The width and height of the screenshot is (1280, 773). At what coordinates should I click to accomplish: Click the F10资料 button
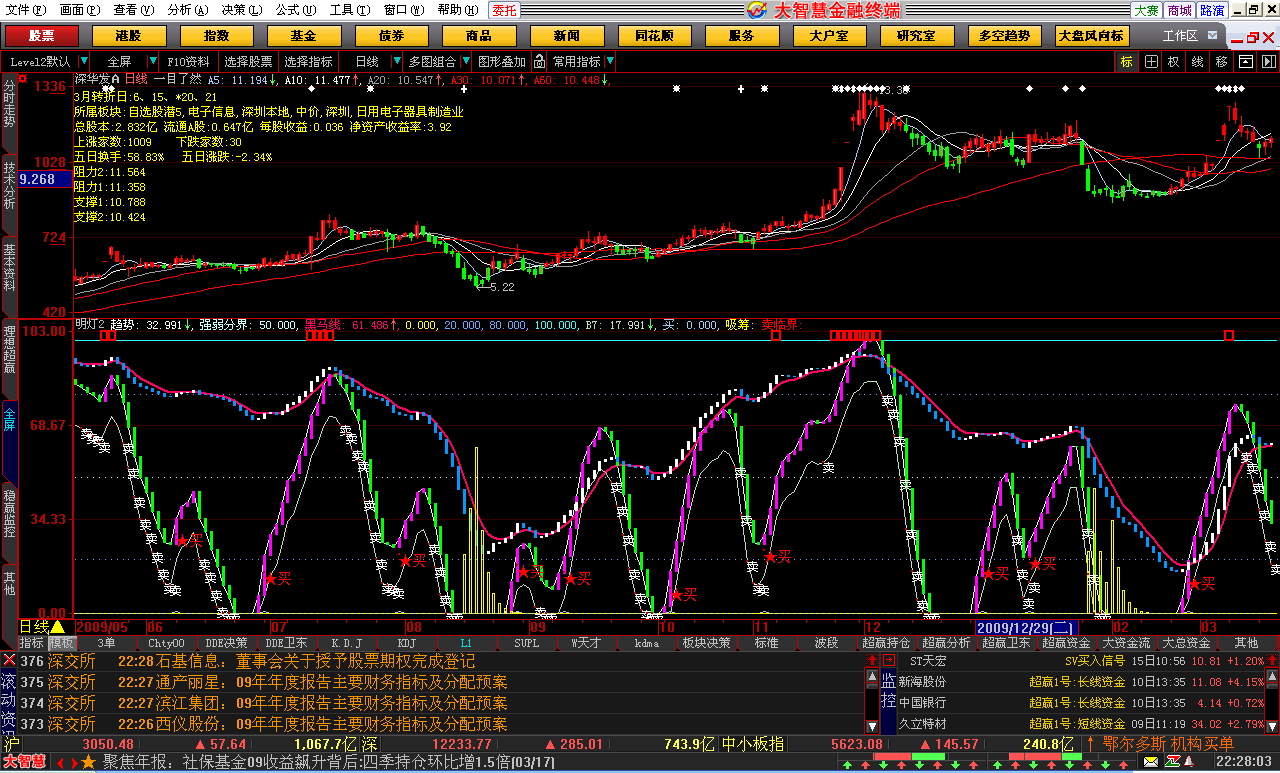[188, 61]
